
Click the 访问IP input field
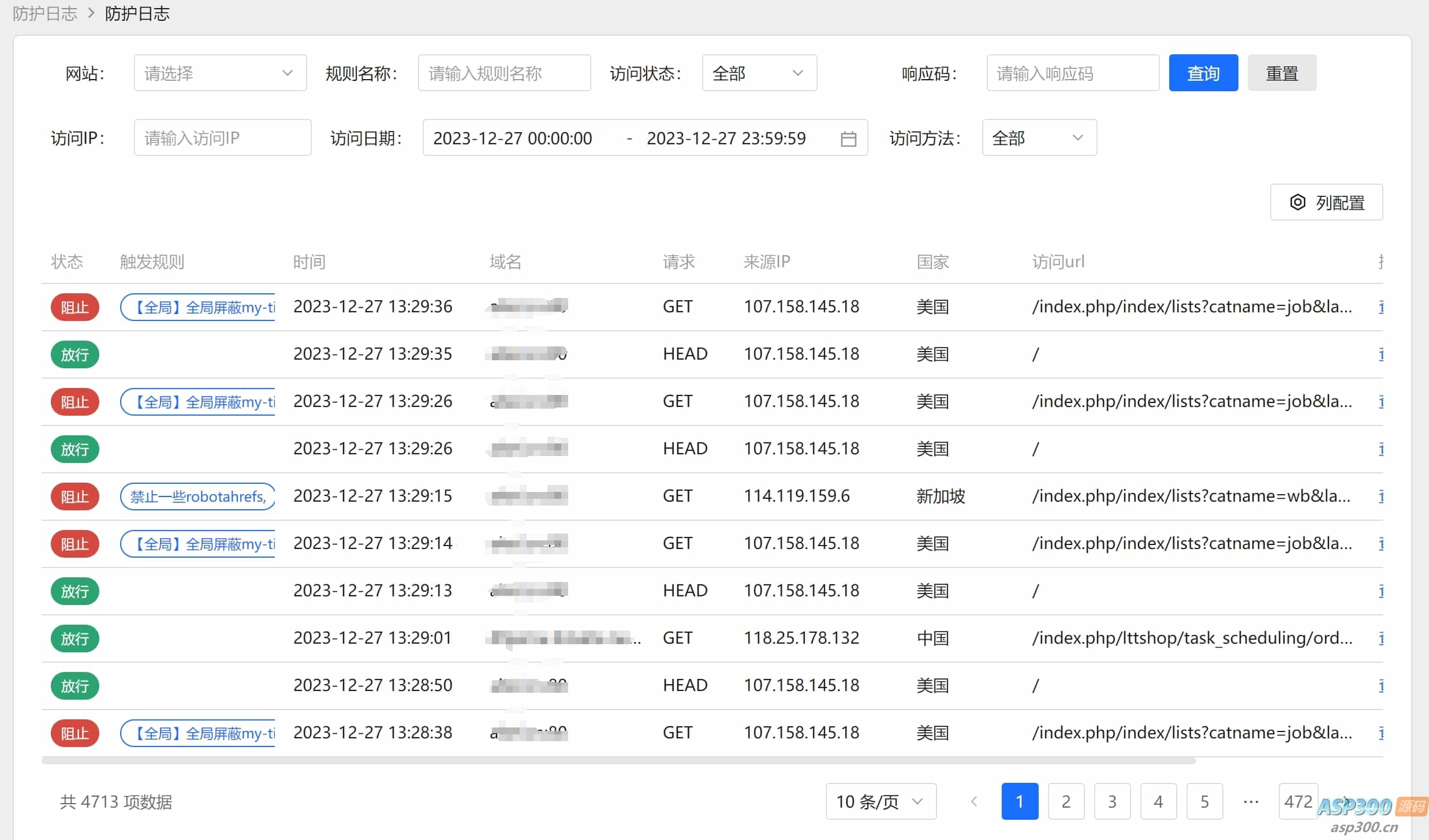(222, 137)
